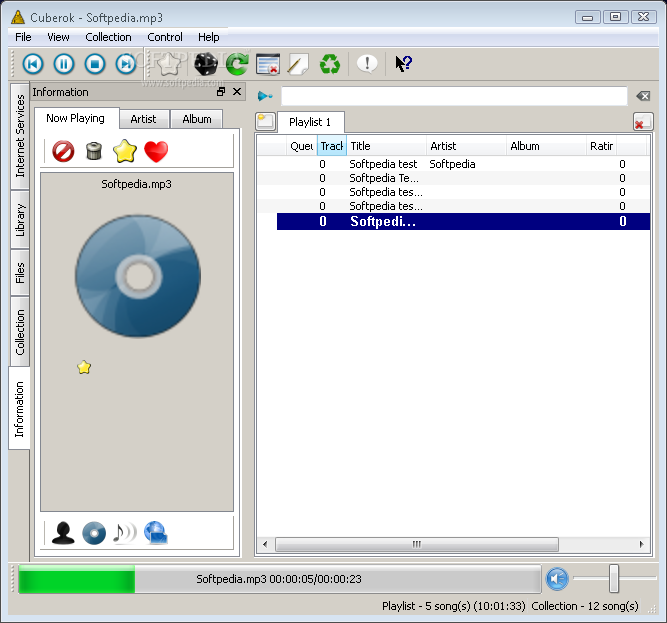Click the trash can icon
Screen dimensions: 667x623
tap(94, 151)
